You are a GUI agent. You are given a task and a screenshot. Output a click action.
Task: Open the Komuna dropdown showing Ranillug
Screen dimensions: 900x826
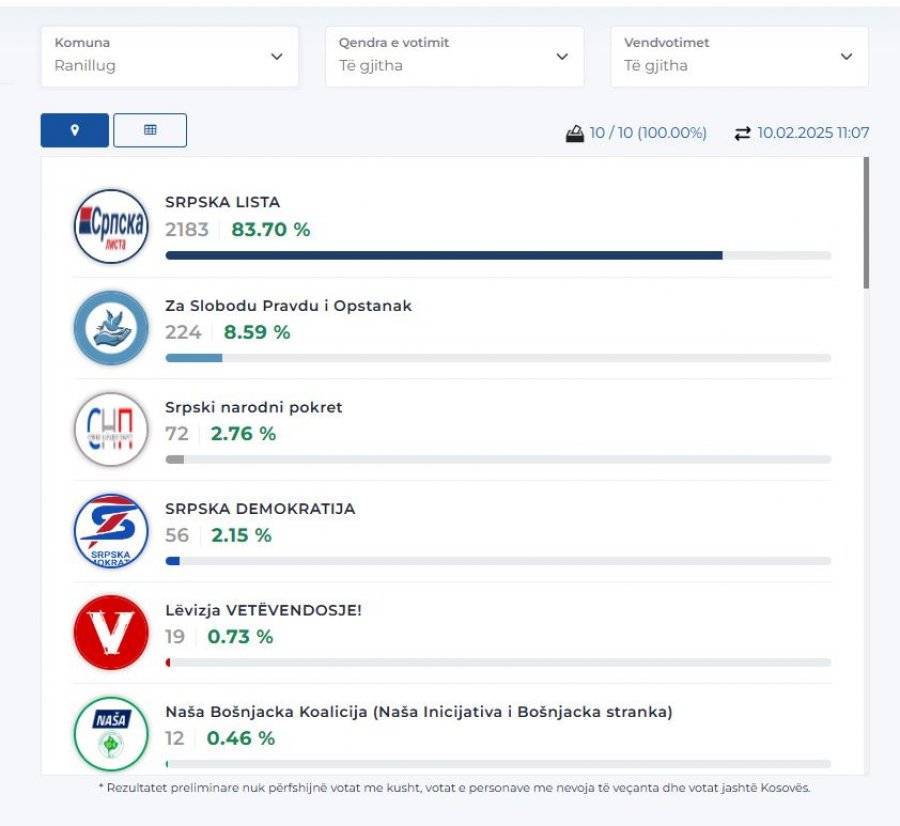(169, 57)
